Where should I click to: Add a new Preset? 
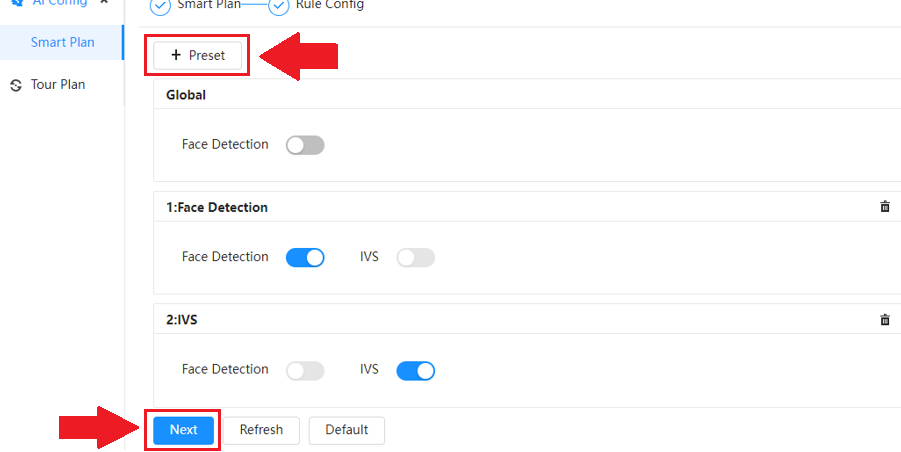(x=197, y=56)
